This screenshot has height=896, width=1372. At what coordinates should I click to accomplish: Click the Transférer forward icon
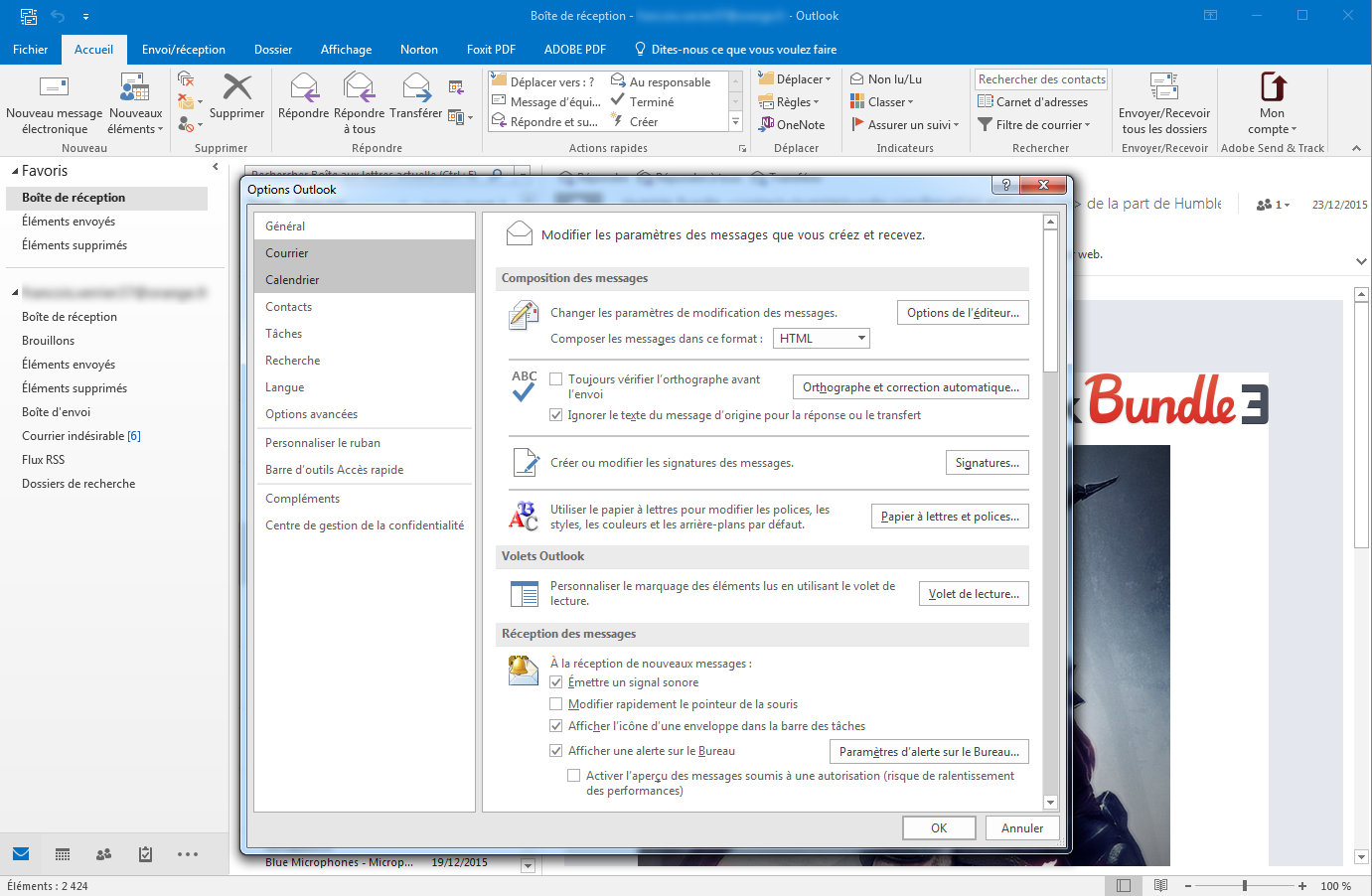point(416,87)
